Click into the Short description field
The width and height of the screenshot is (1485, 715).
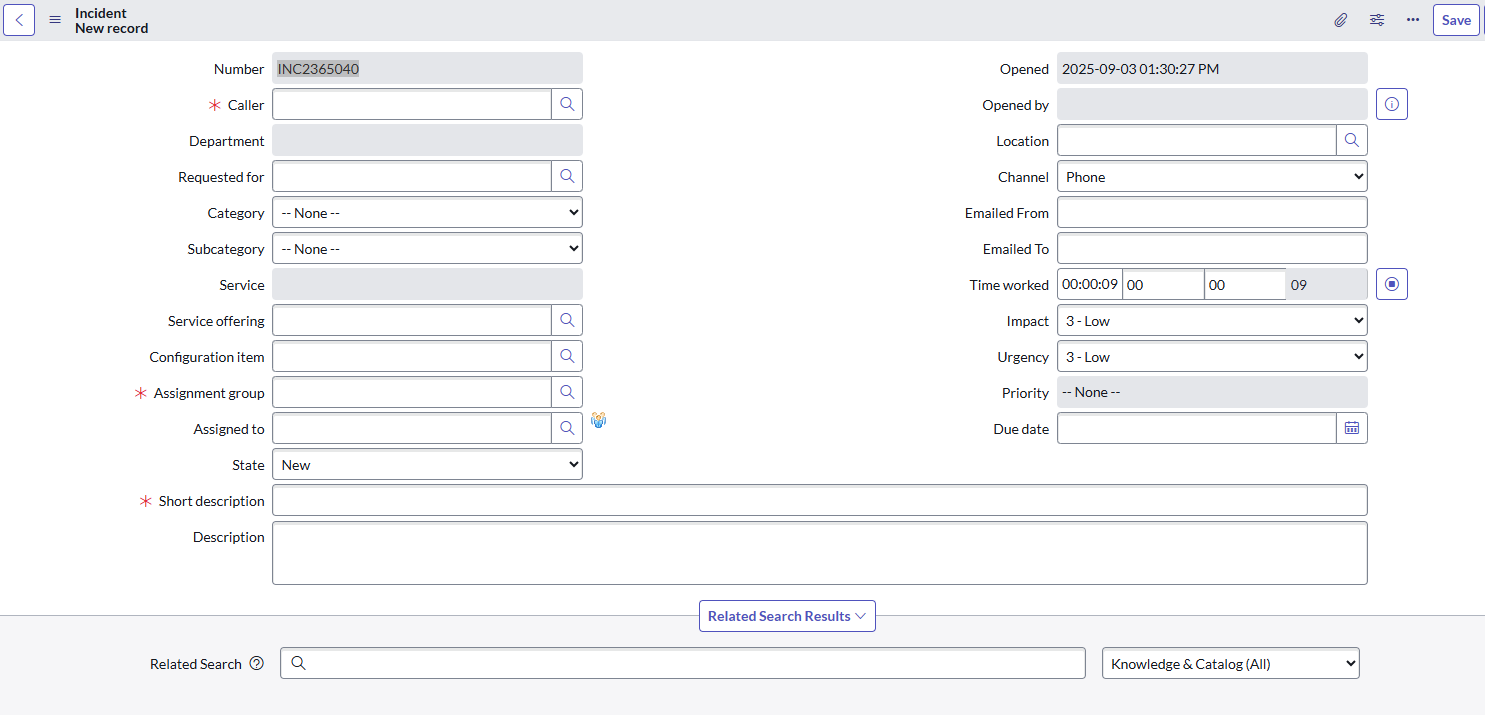(818, 500)
